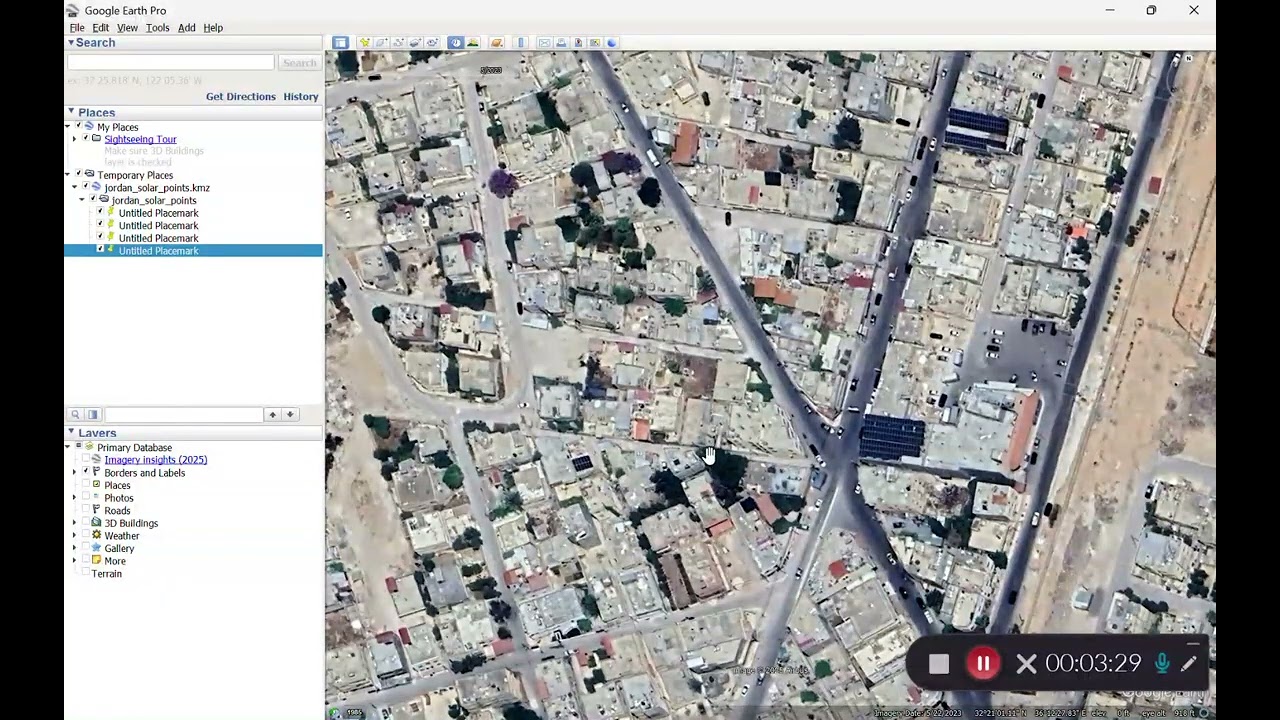Expand the 3D Buildings layer arrow
This screenshot has height=720, width=1280.
tap(74, 523)
